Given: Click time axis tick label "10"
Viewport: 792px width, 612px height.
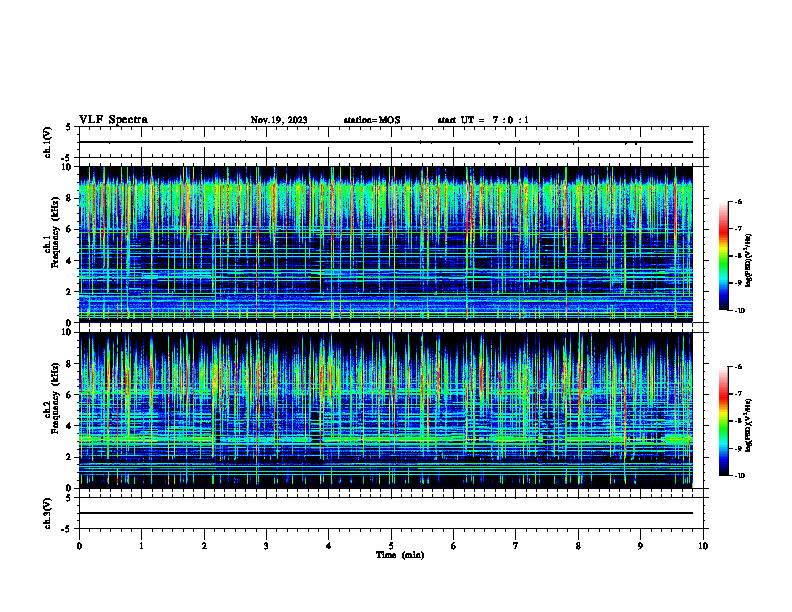Looking at the screenshot, I should 703,546.
